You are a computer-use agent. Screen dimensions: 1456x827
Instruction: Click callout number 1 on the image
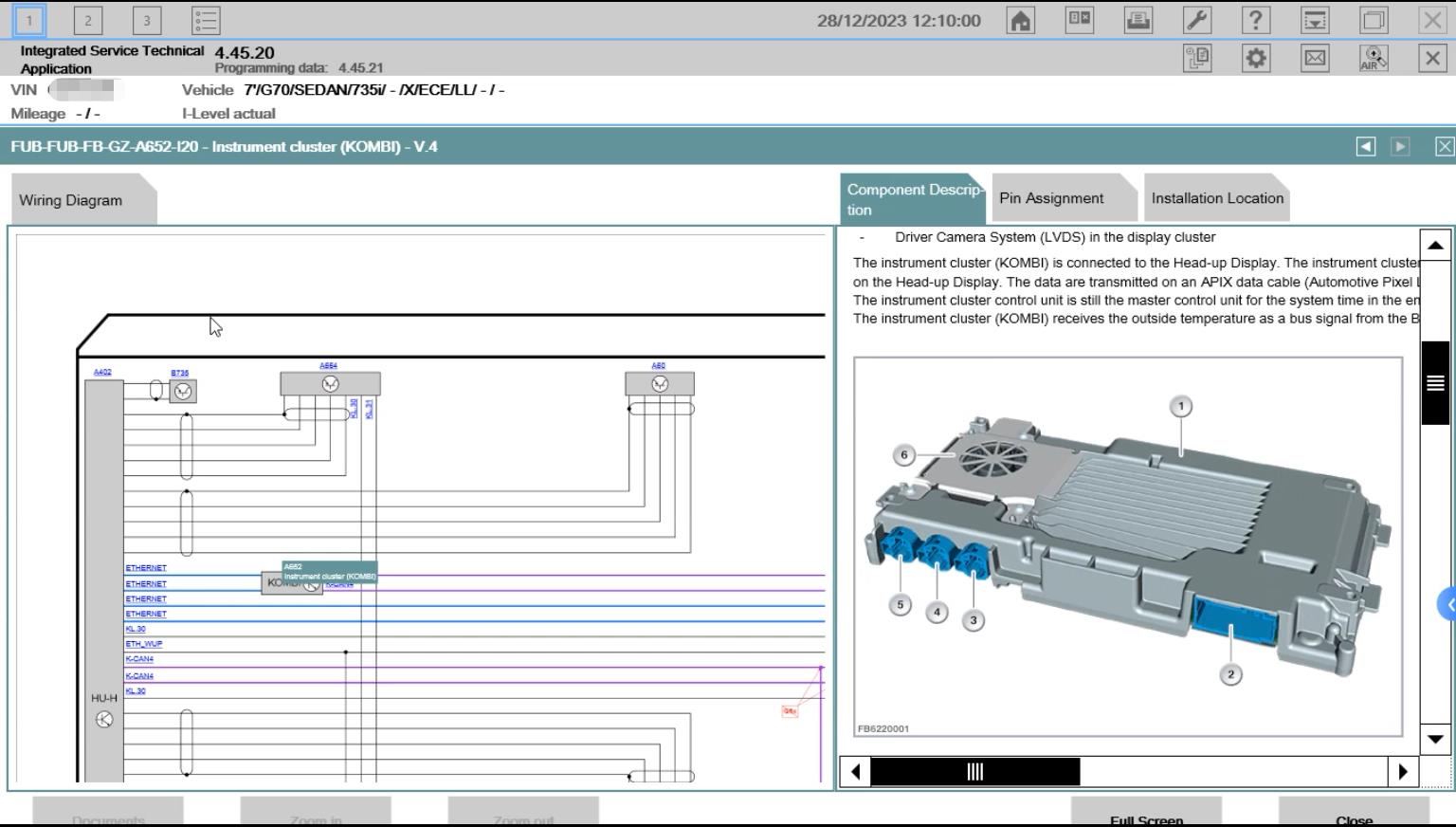1181,407
